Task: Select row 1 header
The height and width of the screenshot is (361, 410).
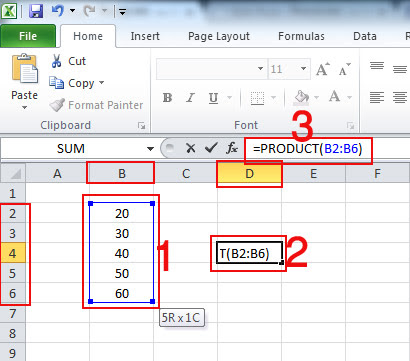Action: tap(13, 193)
